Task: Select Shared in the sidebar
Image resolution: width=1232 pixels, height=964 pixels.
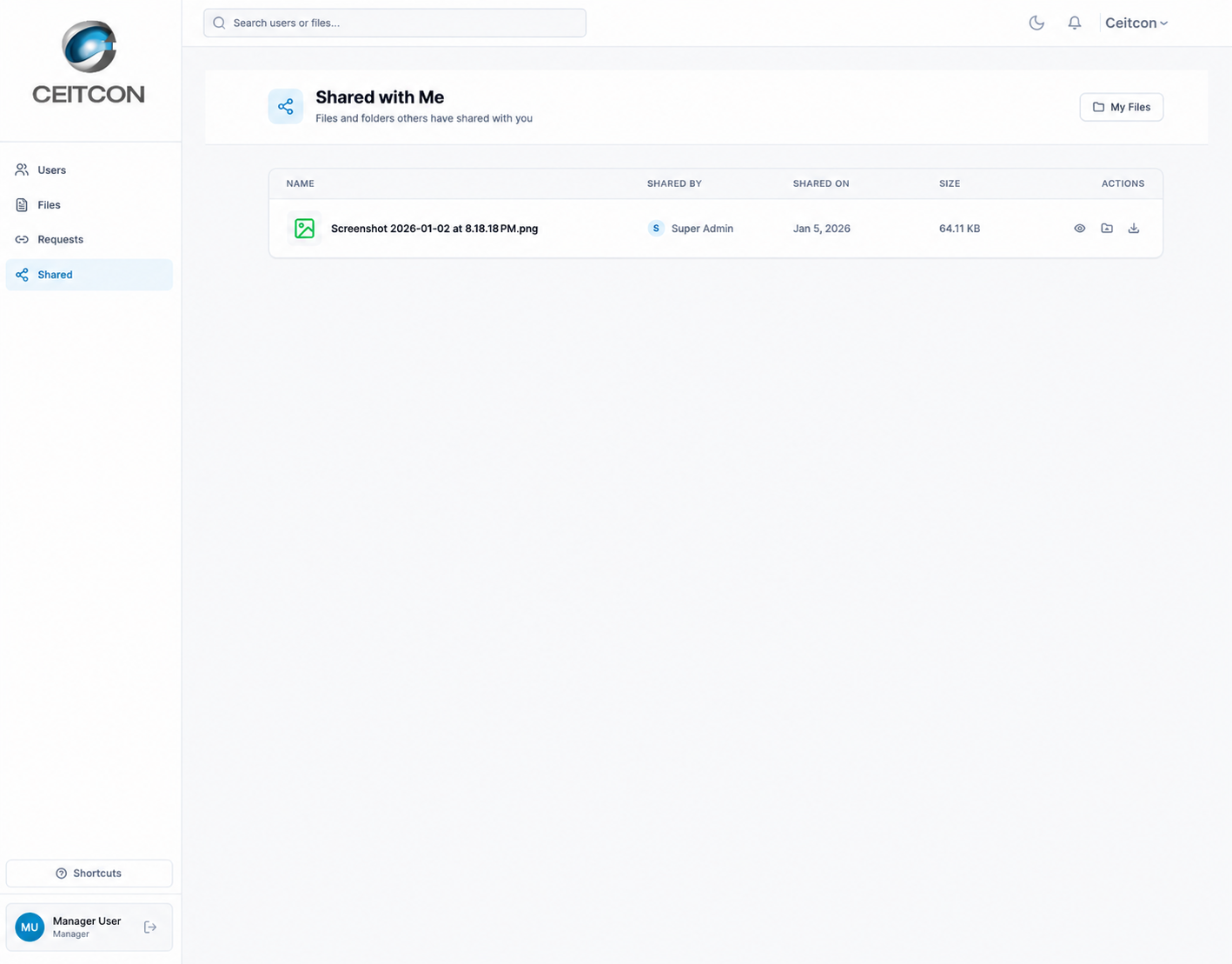Action: pyautogui.click(x=89, y=275)
